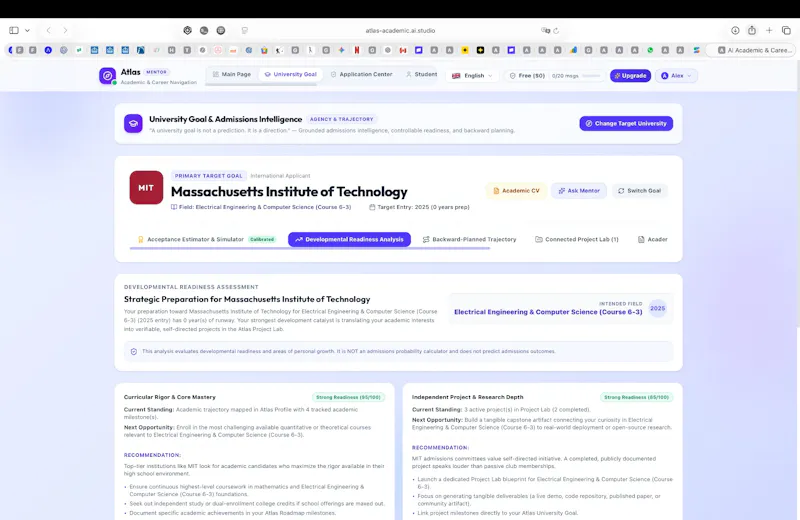
Task: Click Independent Project & Research Depth heading
Action: click(467, 397)
